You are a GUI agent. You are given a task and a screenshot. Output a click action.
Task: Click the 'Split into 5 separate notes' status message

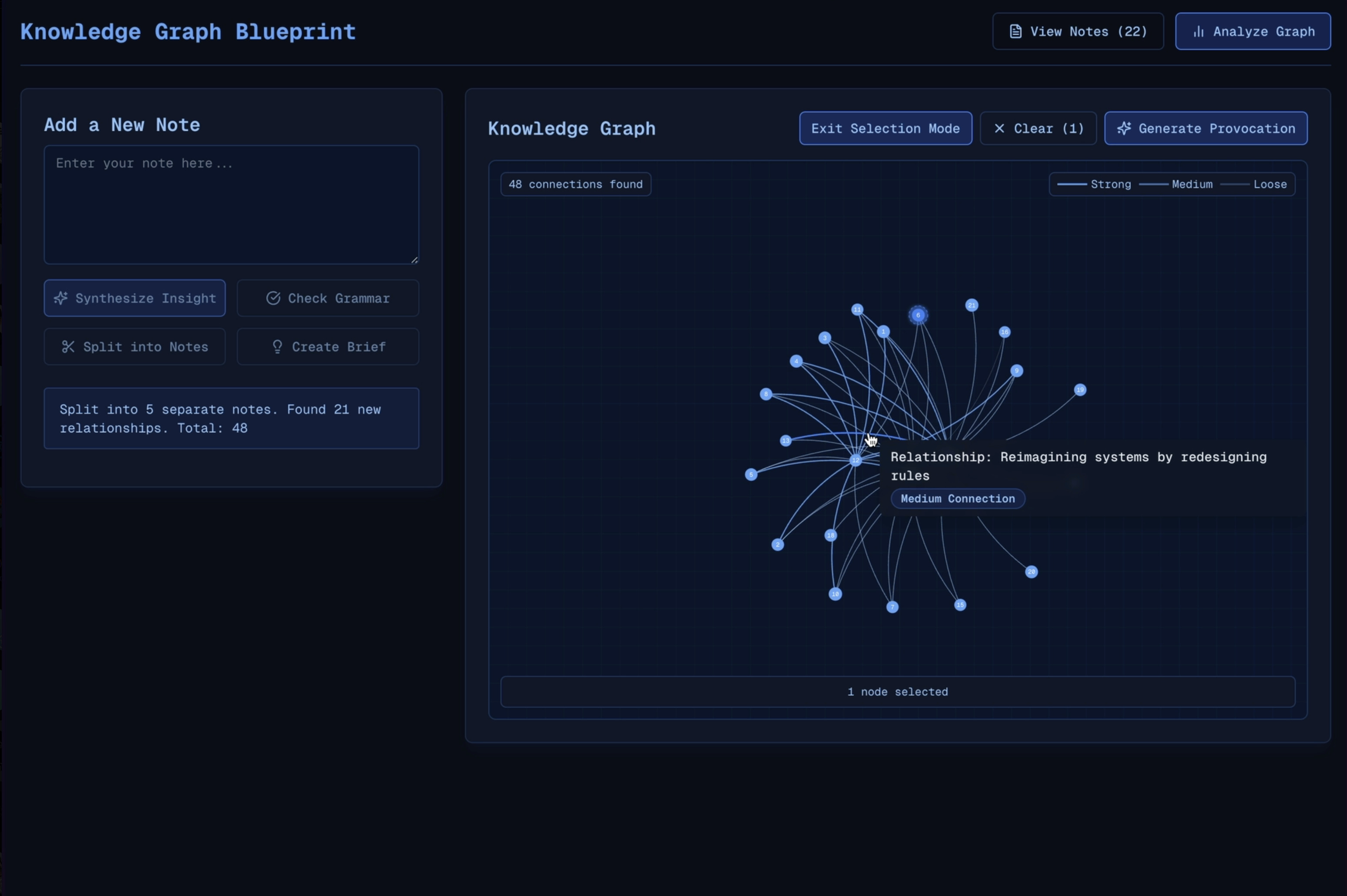tap(231, 419)
